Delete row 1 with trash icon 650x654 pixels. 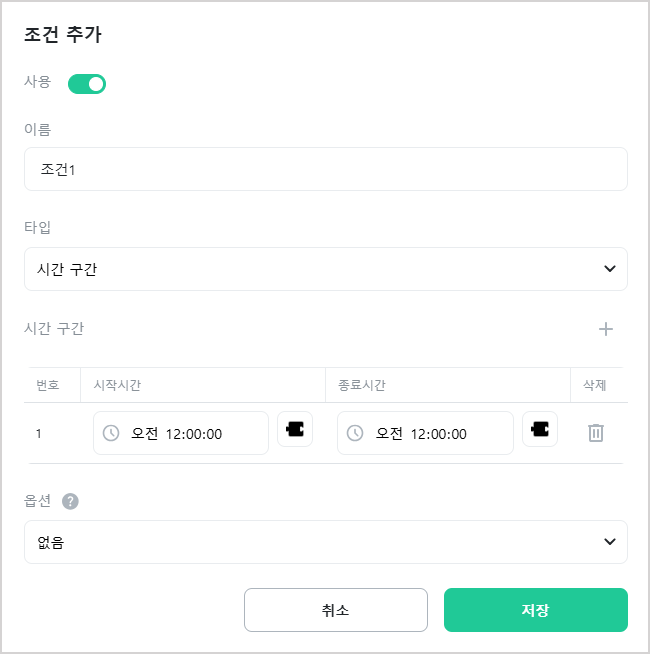pos(596,433)
